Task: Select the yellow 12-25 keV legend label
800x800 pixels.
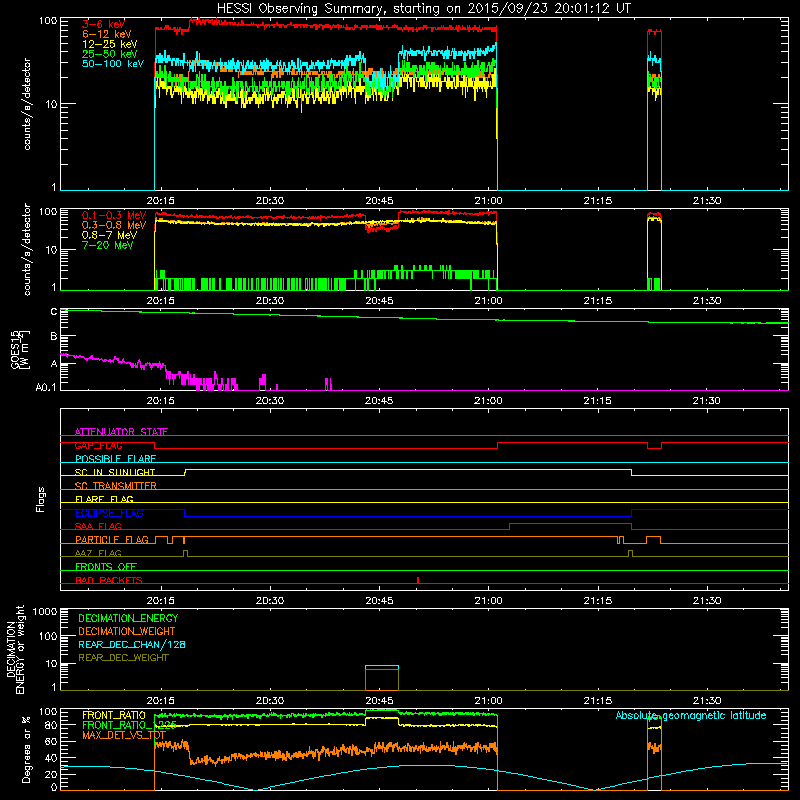Action: [110, 44]
